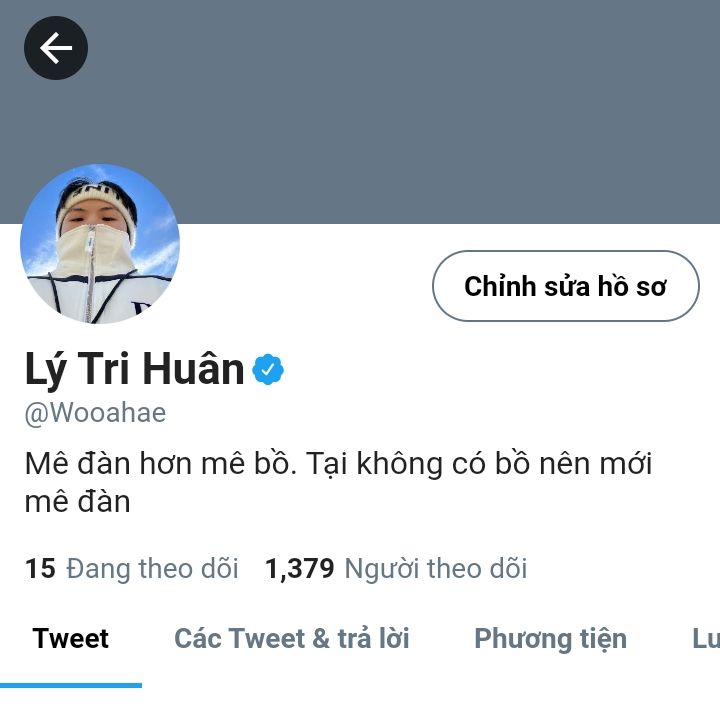Open the 1,379 followers count

click(x=300, y=568)
